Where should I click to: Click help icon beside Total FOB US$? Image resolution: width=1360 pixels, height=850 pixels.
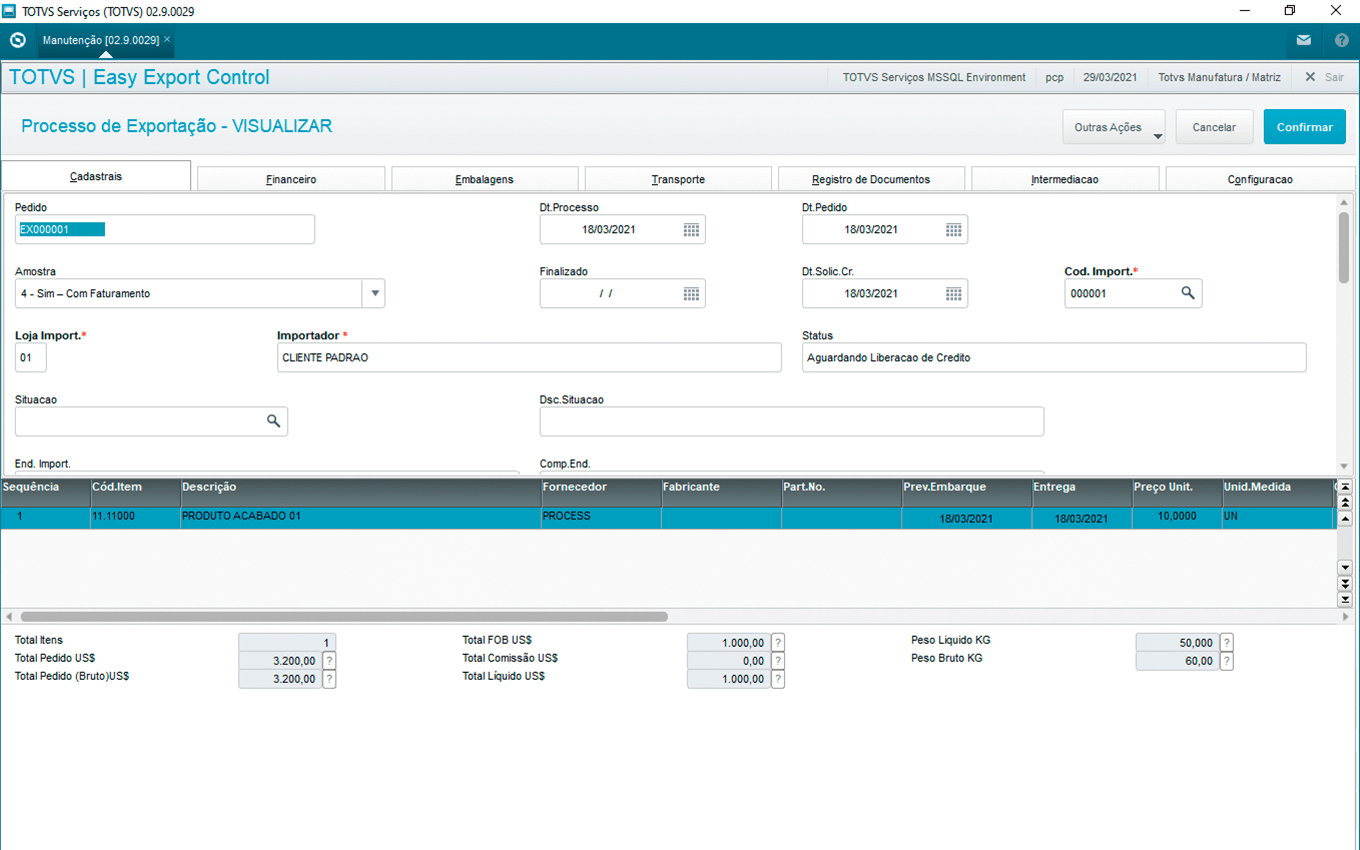click(778, 643)
